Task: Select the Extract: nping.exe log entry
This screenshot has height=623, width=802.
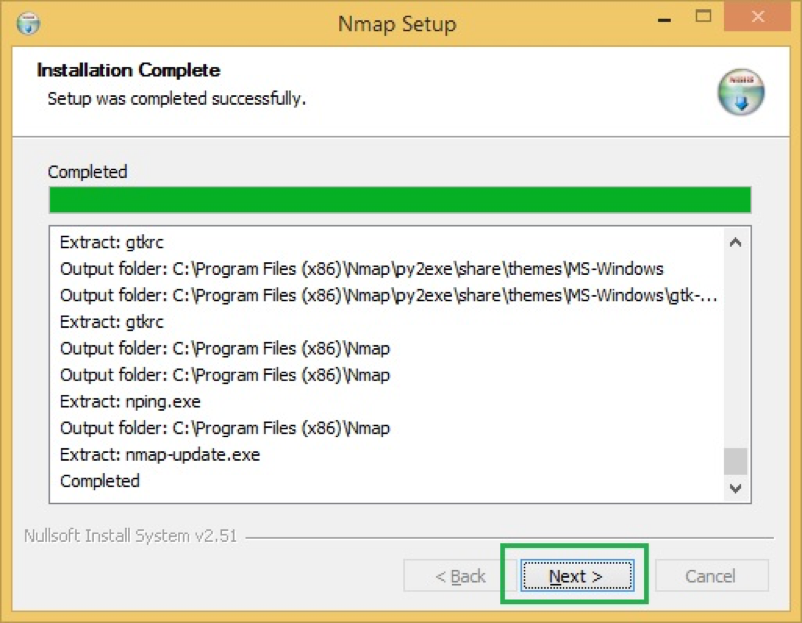Action: [135, 401]
